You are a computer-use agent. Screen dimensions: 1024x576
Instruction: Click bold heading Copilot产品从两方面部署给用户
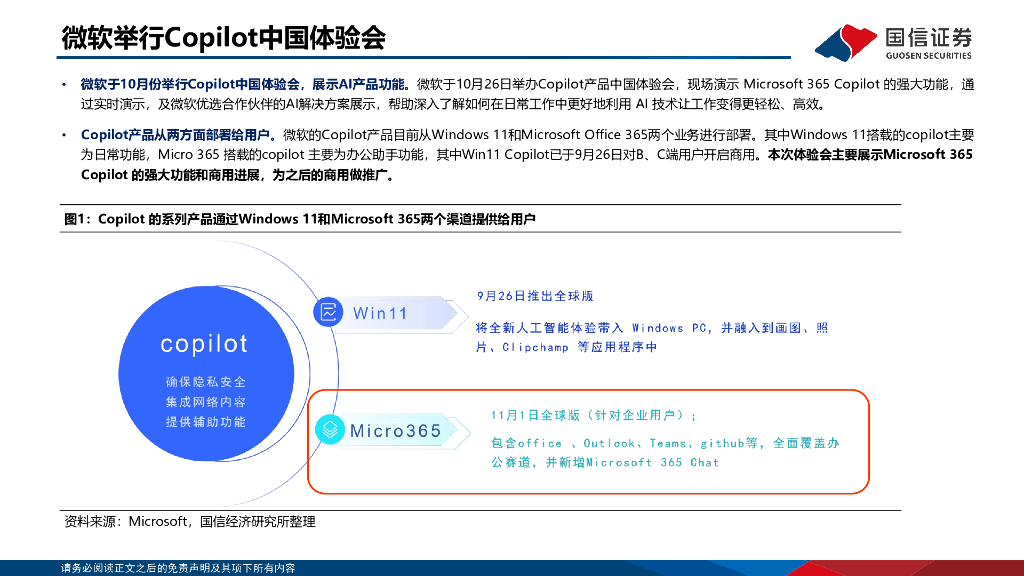179,135
